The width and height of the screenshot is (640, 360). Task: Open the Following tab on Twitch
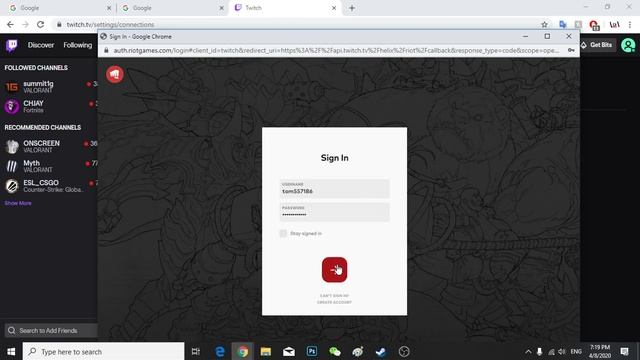pyautogui.click(x=78, y=45)
